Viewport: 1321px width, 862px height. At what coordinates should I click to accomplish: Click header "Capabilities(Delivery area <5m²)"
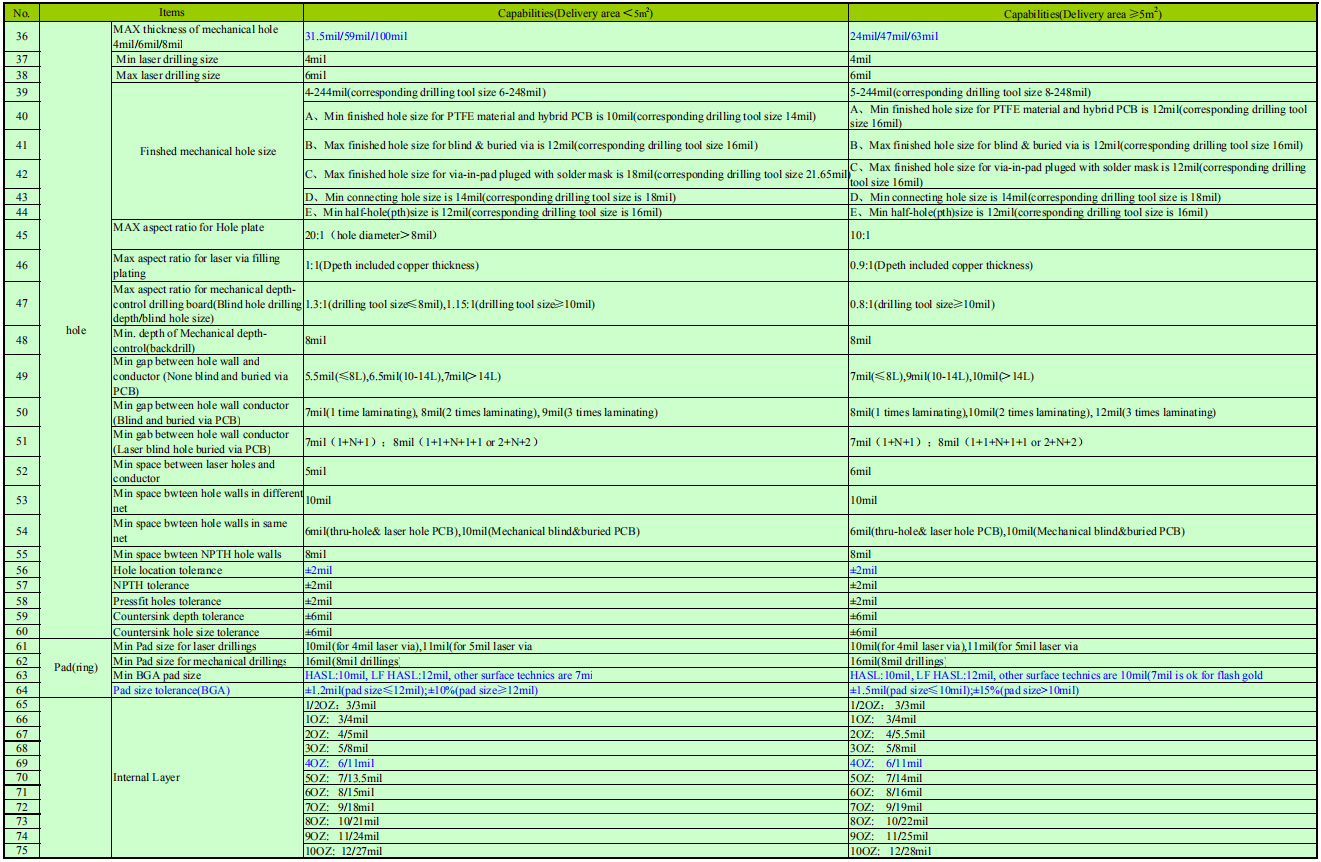click(575, 13)
